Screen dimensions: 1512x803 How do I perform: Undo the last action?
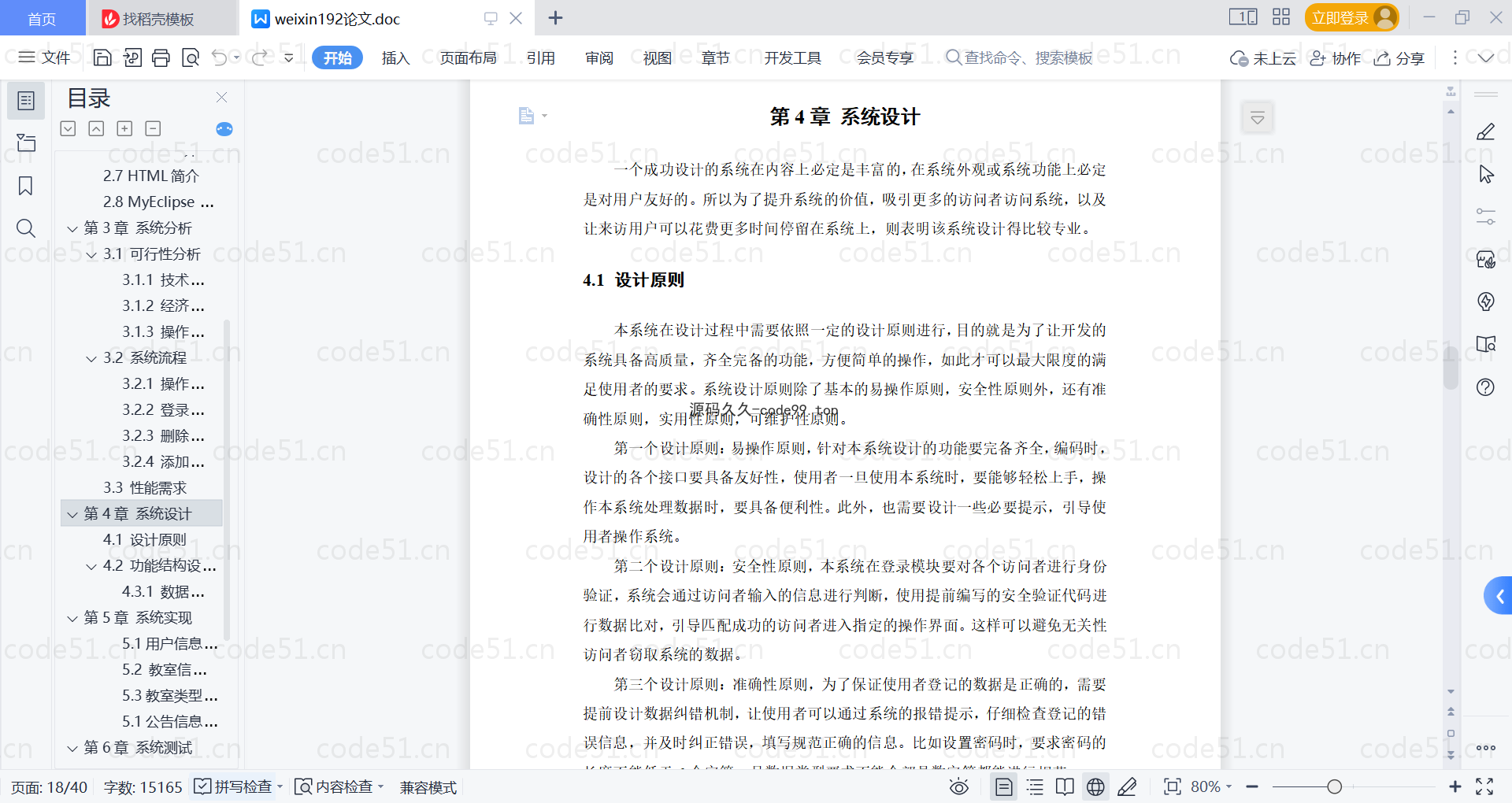(220, 57)
